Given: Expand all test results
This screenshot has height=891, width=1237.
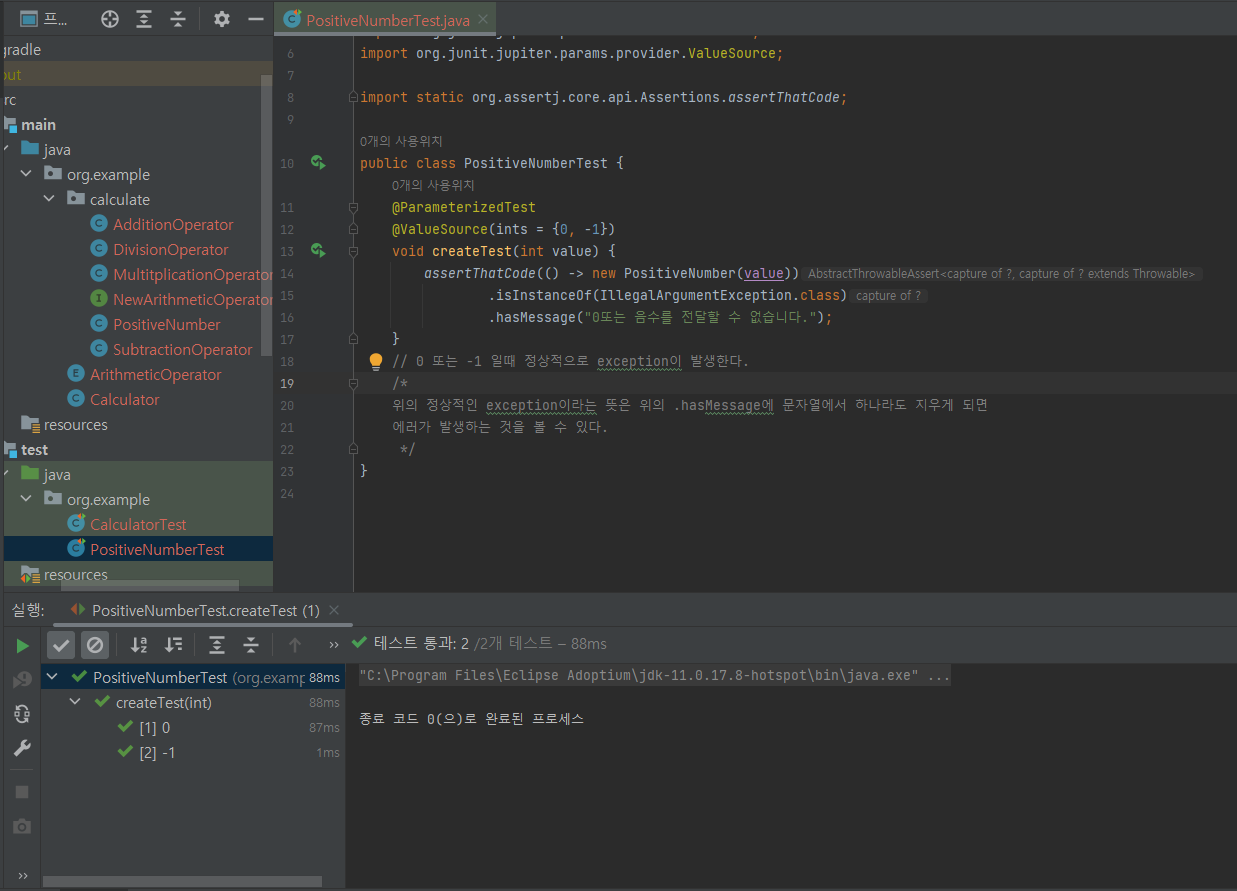Looking at the screenshot, I should [217, 645].
